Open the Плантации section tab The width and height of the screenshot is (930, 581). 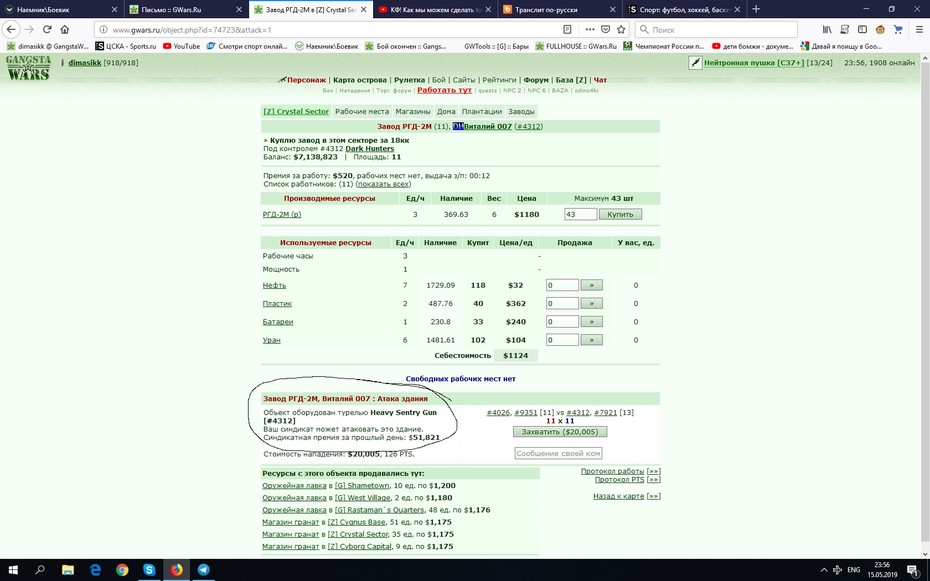pos(482,111)
